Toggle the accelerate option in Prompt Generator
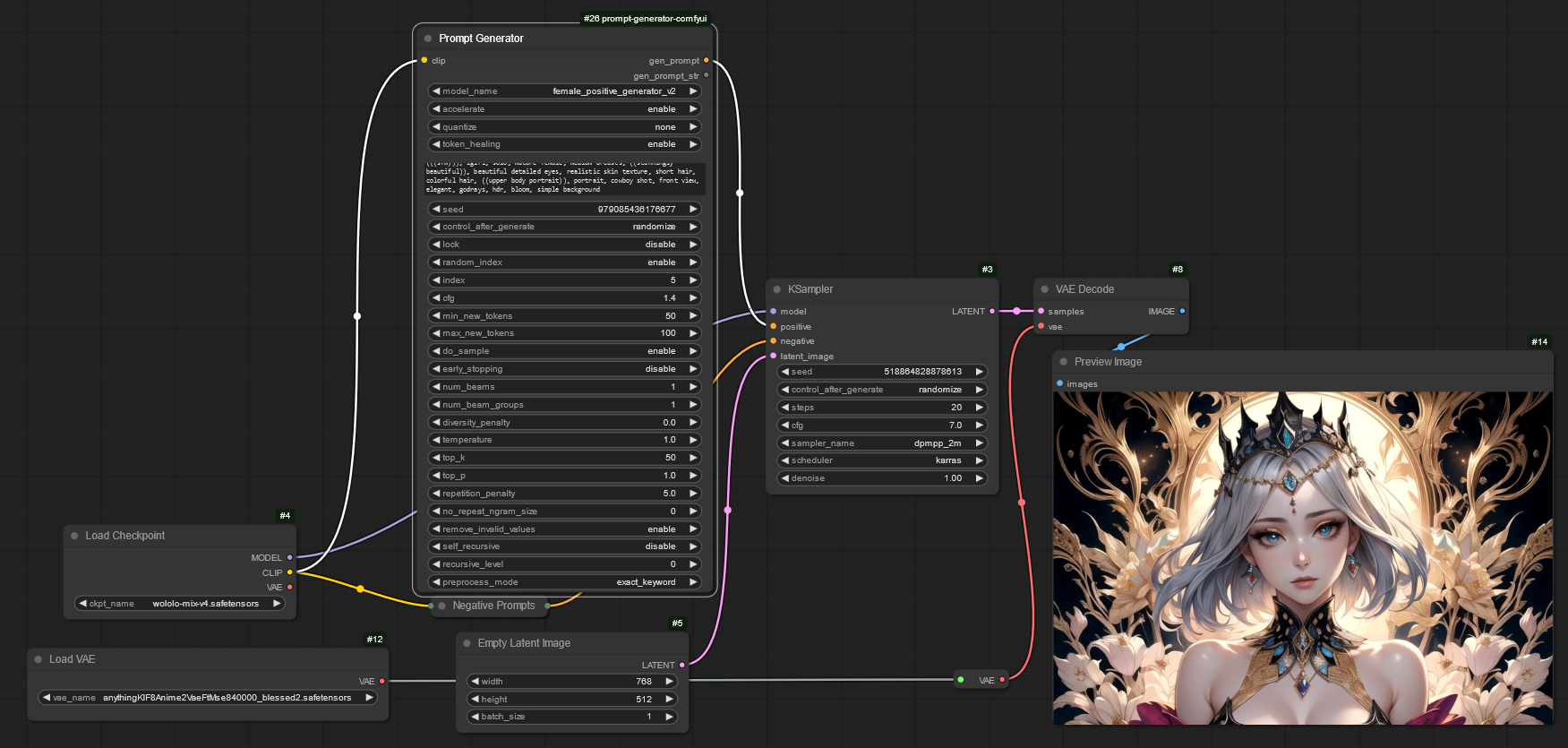This screenshot has width=1568, height=748. pyautogui.click(x=565, y=109)
